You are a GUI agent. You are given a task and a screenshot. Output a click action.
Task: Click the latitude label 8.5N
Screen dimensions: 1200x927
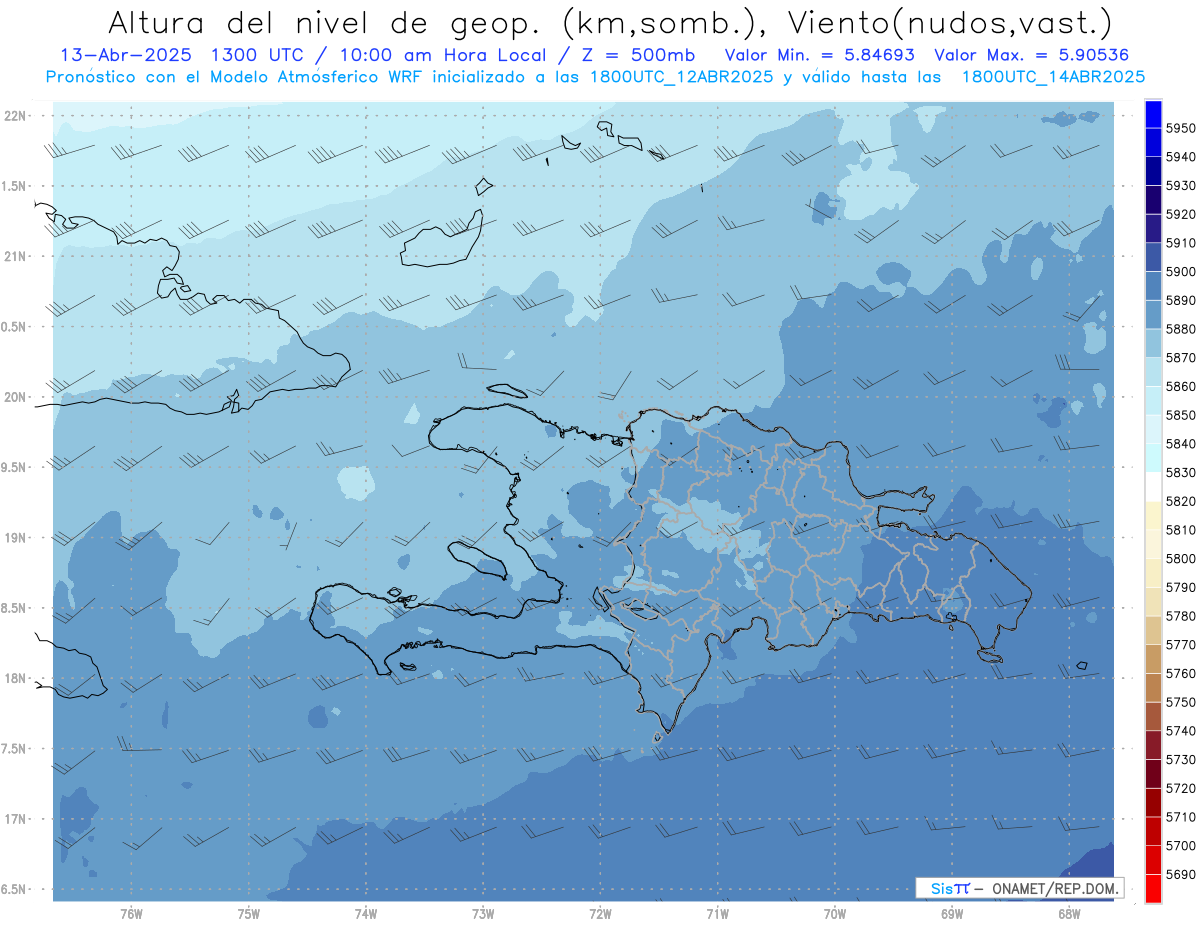[x=15, y=608]
